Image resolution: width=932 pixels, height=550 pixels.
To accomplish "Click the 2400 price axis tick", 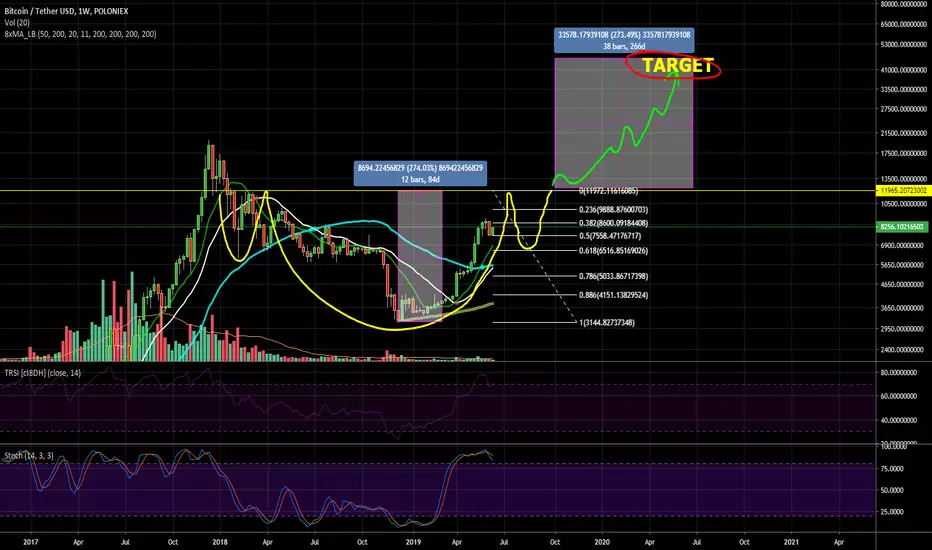I will tap(903, 350).
